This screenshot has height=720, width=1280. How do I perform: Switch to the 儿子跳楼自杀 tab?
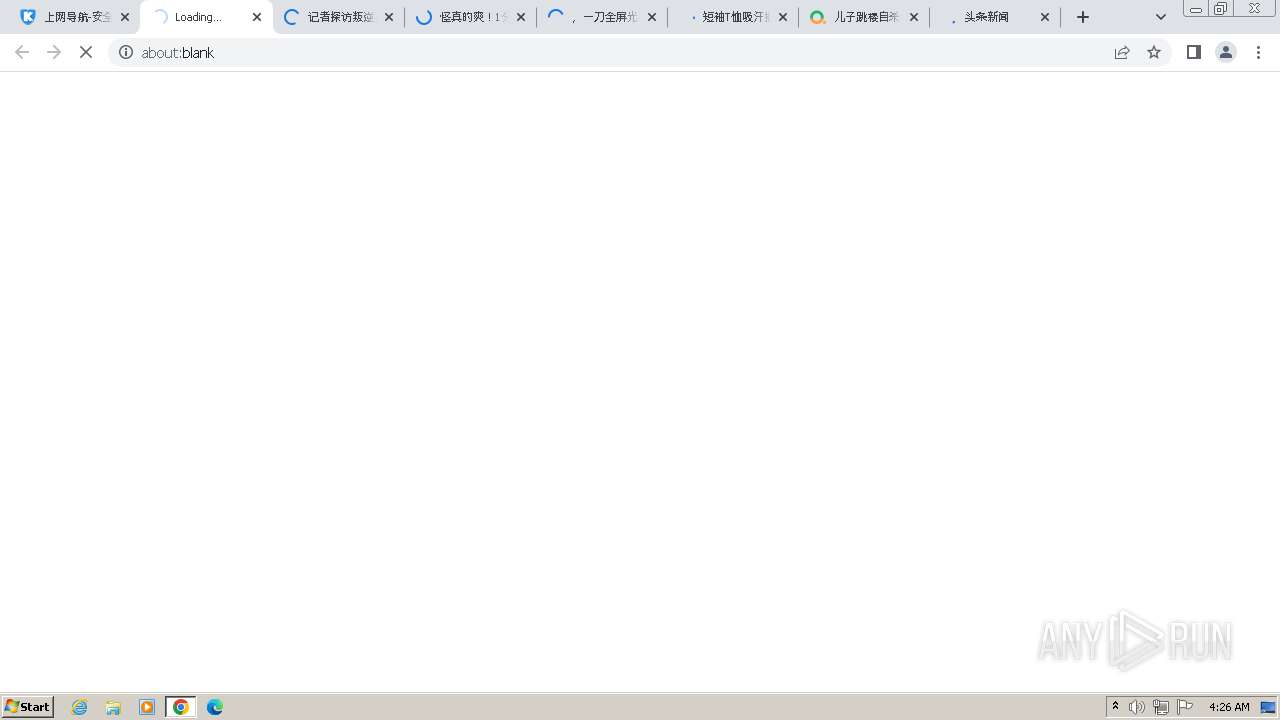coord(864,17)
